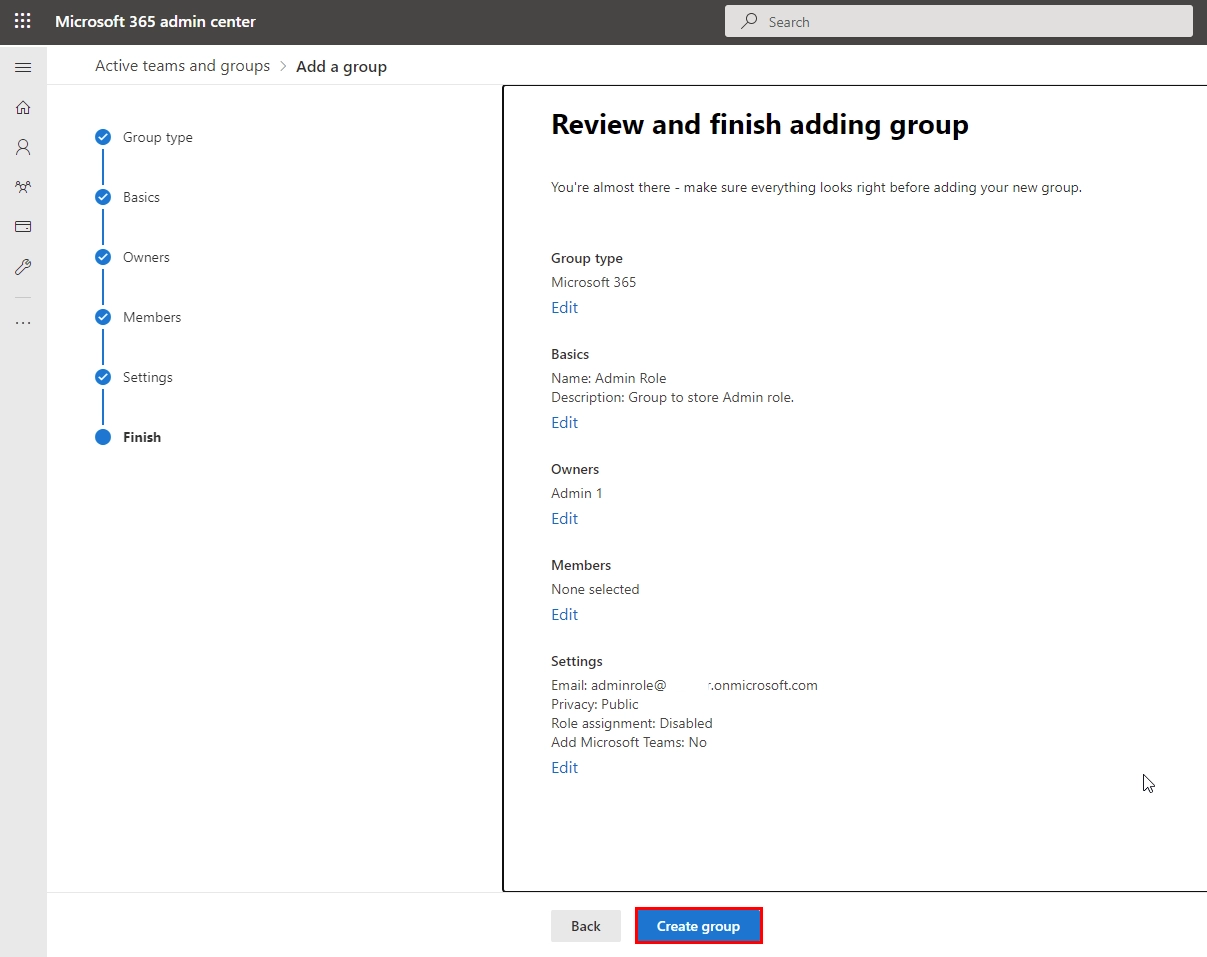Image resolution: width=1207 pixels, height=957 pixels.
Task: Click into the Search box
Action: pos(958,21)
